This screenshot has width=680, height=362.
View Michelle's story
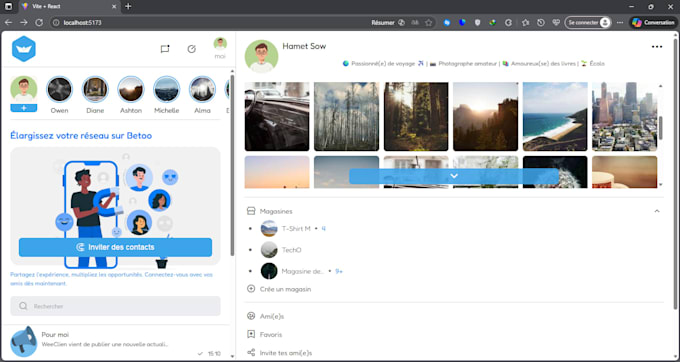pos(167,89)
